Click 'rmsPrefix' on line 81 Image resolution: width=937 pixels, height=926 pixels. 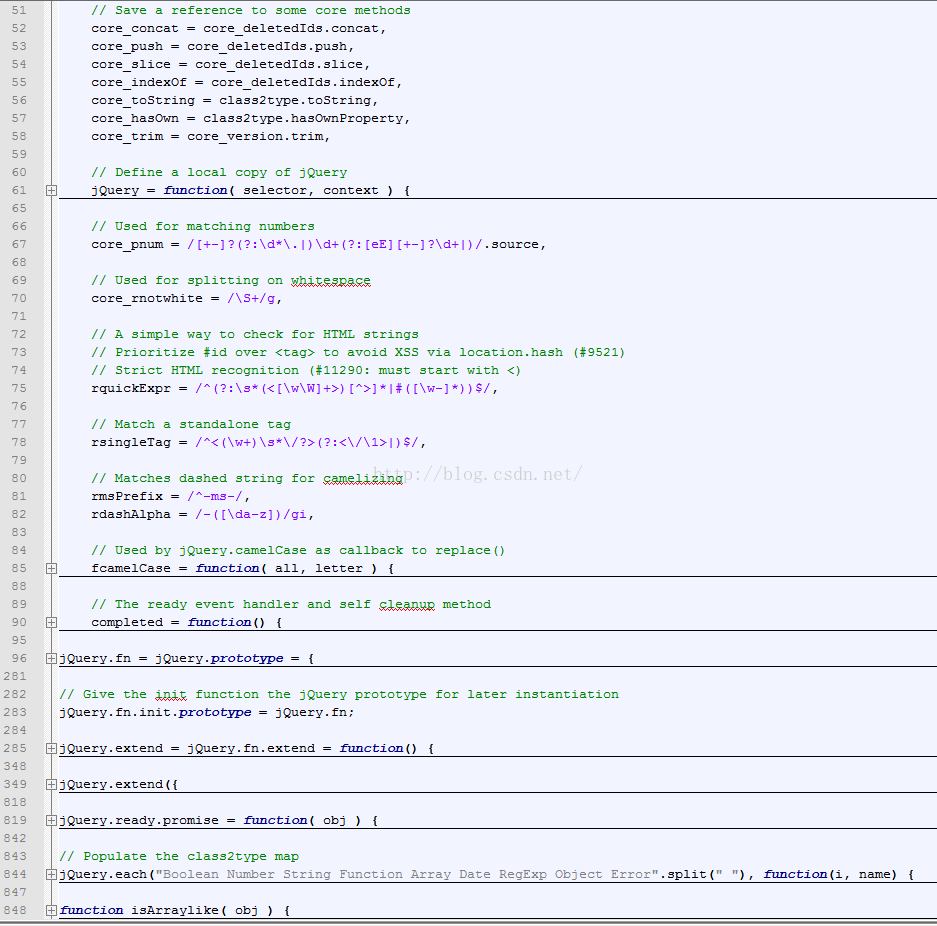coord(127,496)
